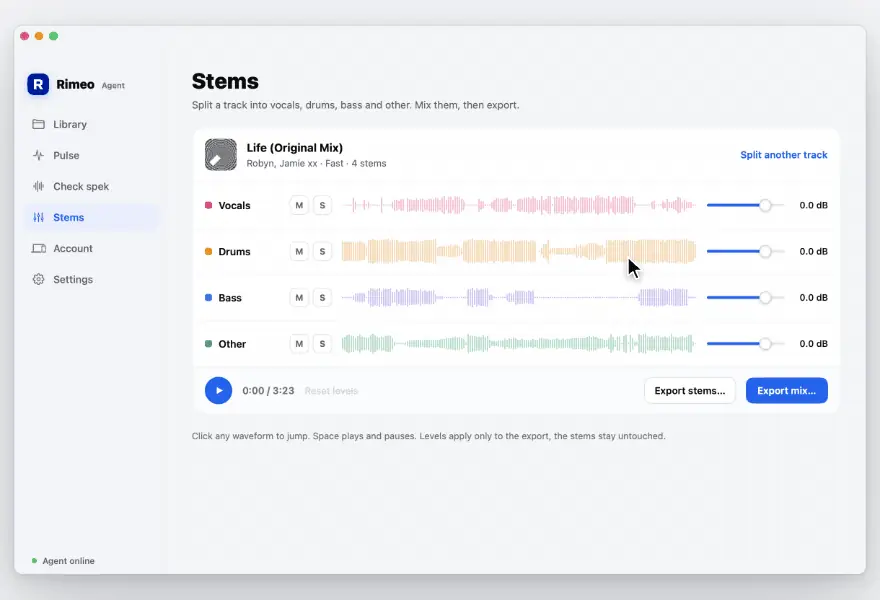Screen dimensions: 880x600
Task: Open the Library section
Action: click(x=93, y=124)
